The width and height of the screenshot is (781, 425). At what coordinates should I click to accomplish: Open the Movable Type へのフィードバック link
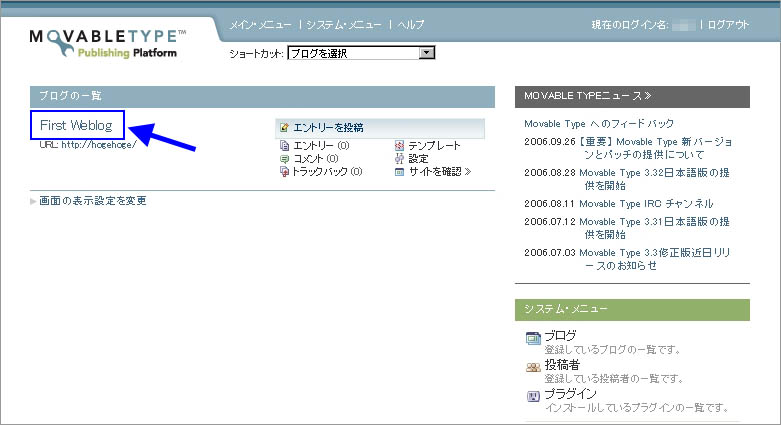coord(599,124)
